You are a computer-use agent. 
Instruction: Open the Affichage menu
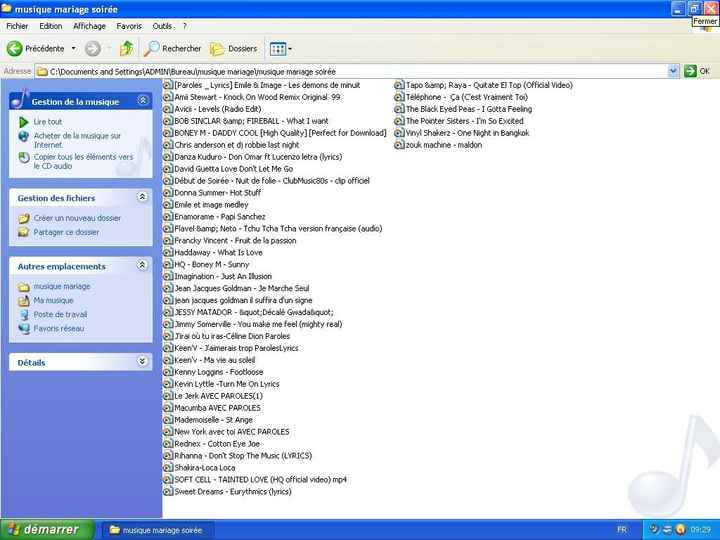coord(89,26)
